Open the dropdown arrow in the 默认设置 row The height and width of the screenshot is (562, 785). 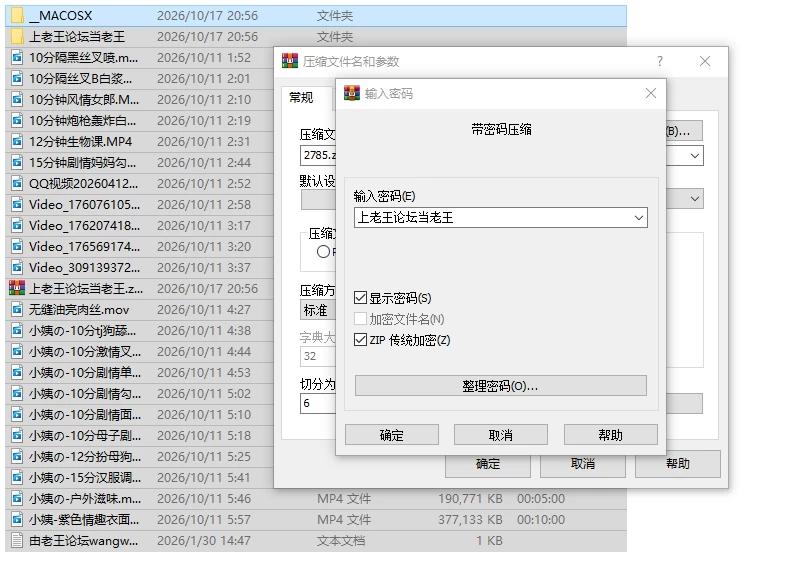(x=695, y=199)
